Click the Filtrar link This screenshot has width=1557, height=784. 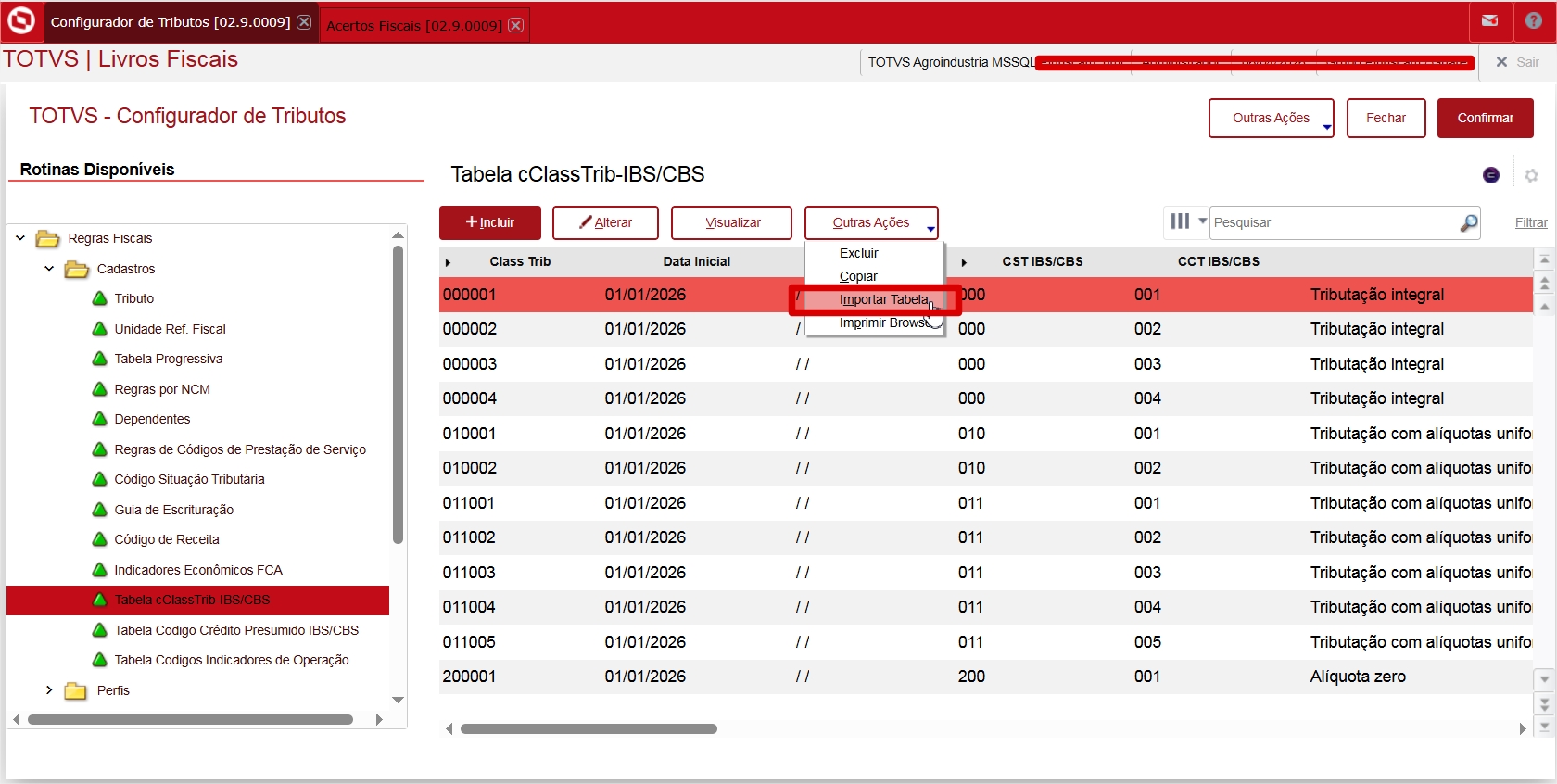(x=1530, y=222)
